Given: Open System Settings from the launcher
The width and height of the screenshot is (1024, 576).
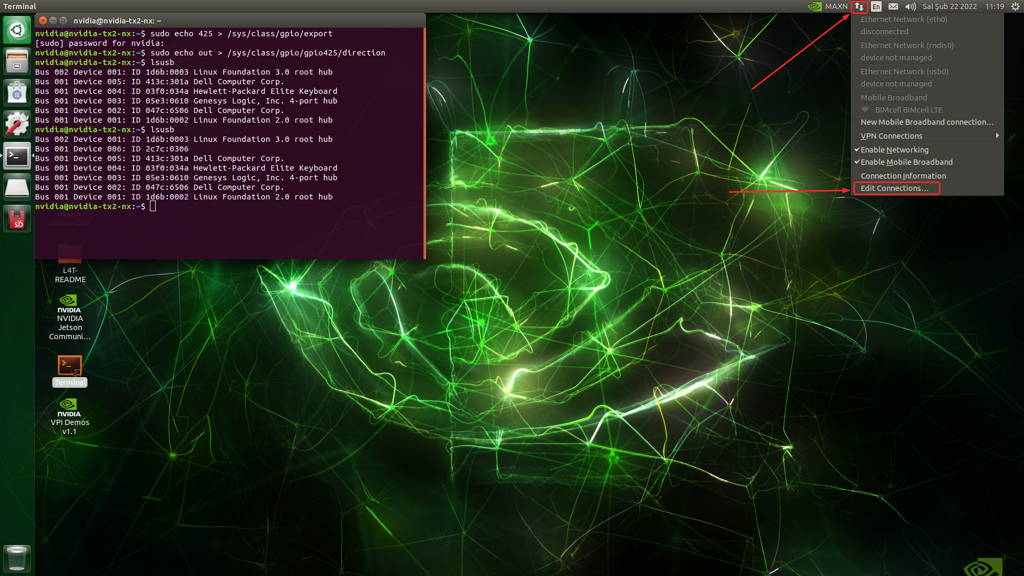Looking at the screenshot, I should click(17, 124).
